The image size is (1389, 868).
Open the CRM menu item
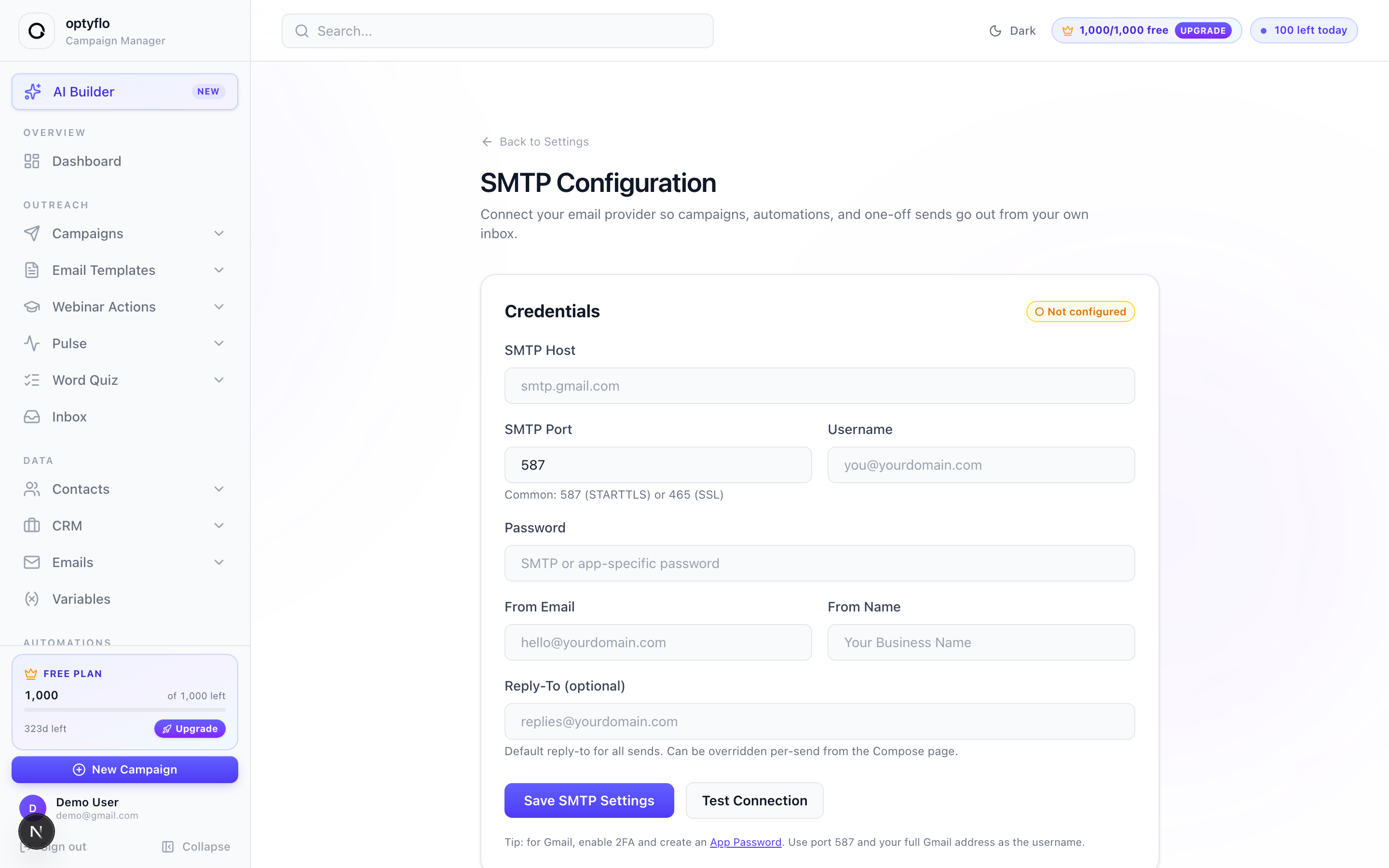pyautogui.click(x=124, y=526)
